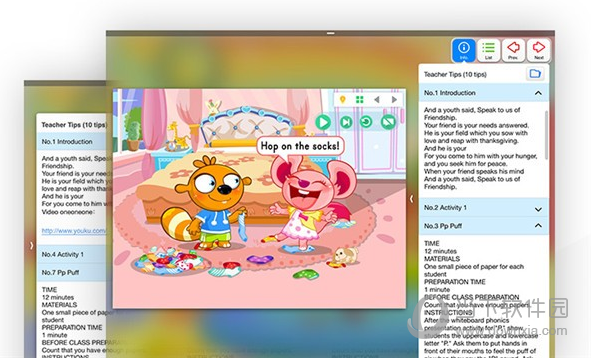Viewport: 592px width, 360px height.
Task: Toggle the green subtitle-off icon
Action: [x=388, y=122]
